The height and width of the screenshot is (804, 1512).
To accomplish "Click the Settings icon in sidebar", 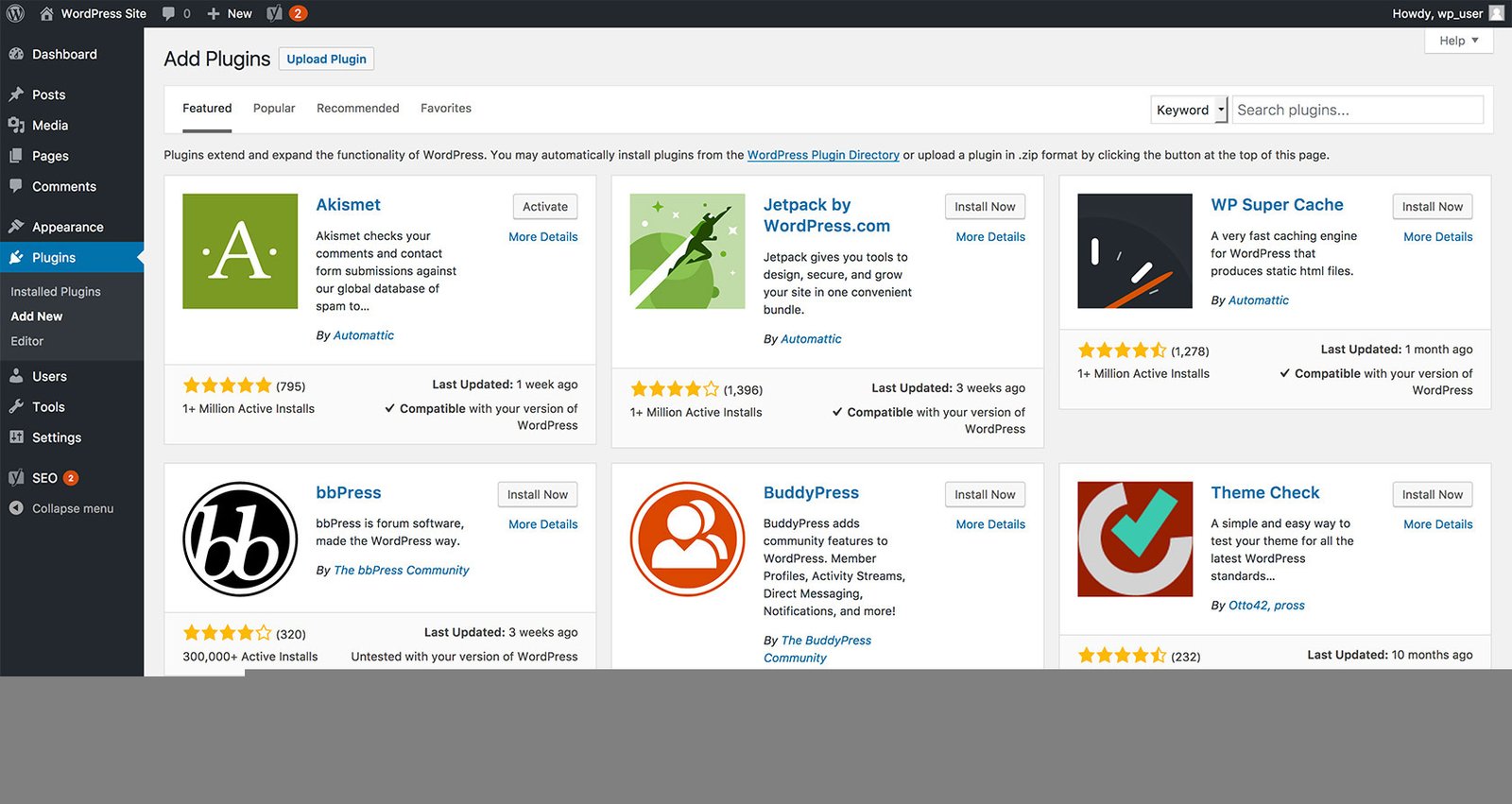I will pos(16,437).
